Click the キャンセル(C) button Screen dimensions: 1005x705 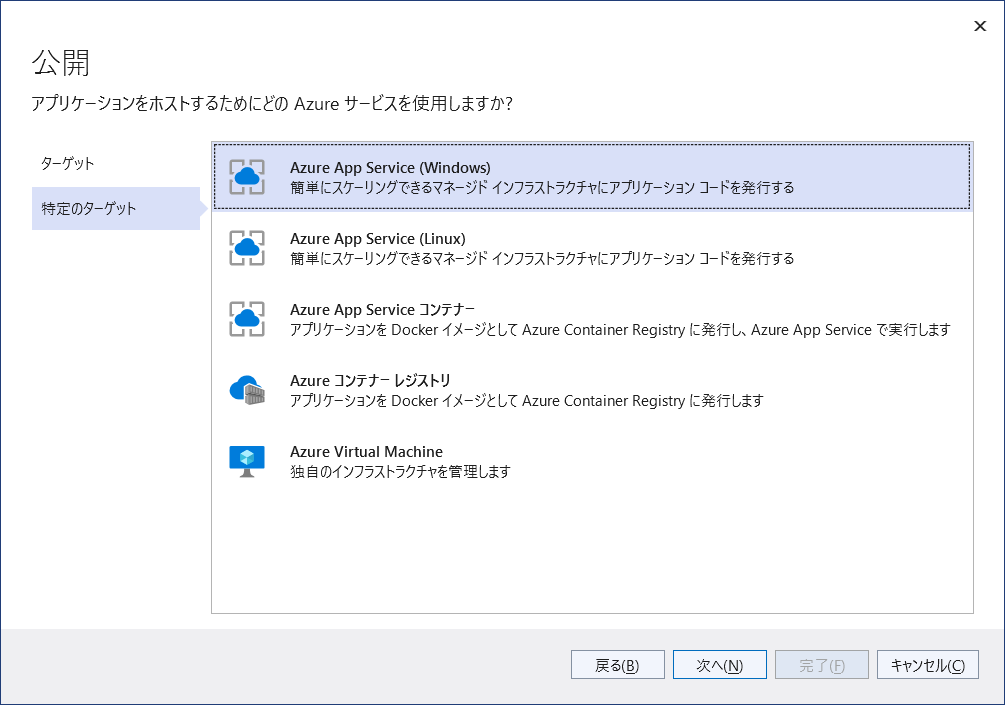(926, 664)
